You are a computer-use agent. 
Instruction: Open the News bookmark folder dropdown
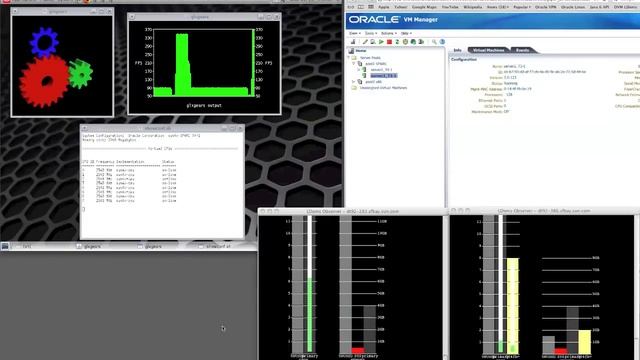(498, 7)
